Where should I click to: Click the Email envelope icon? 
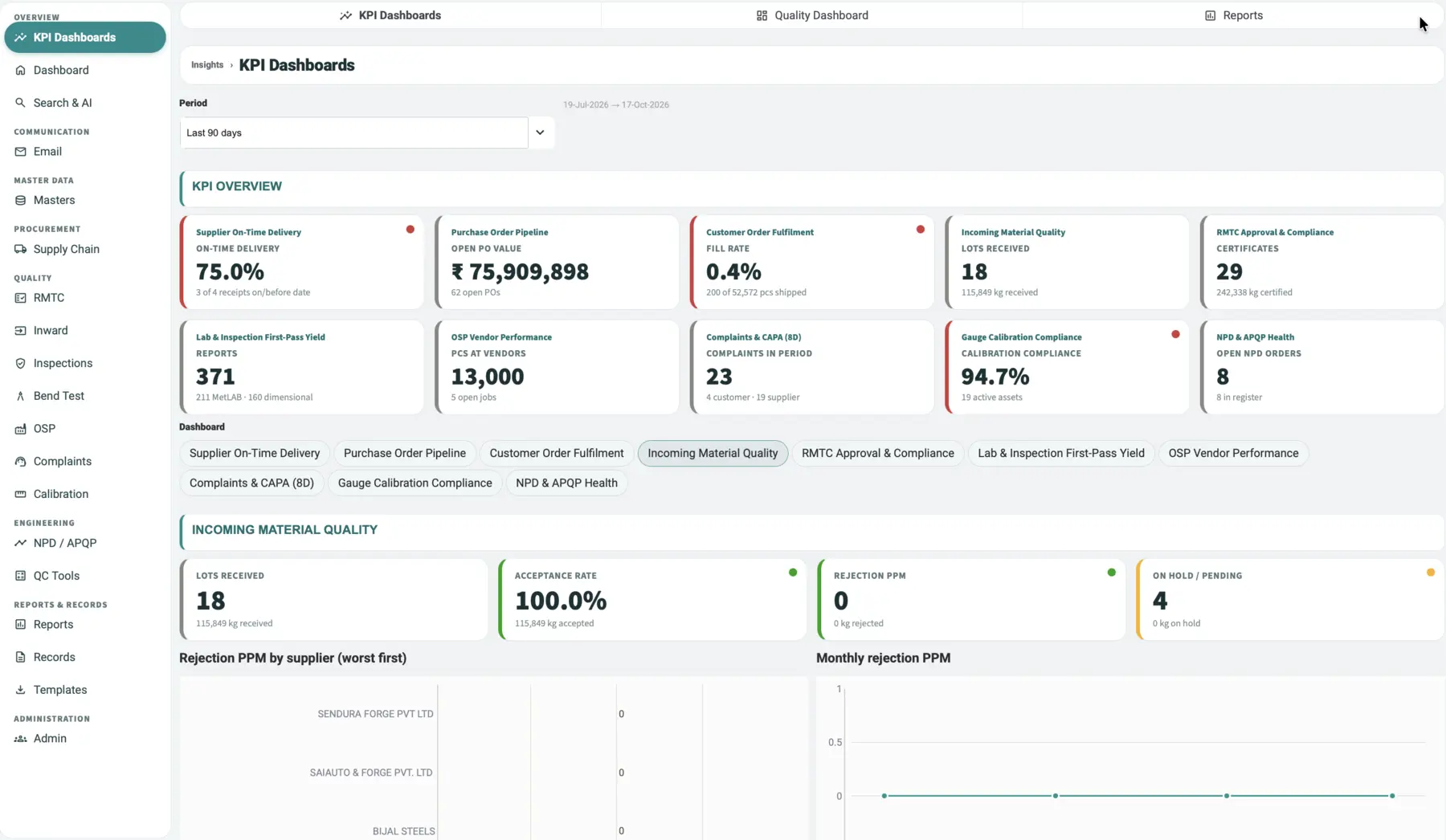coord(20,152)
